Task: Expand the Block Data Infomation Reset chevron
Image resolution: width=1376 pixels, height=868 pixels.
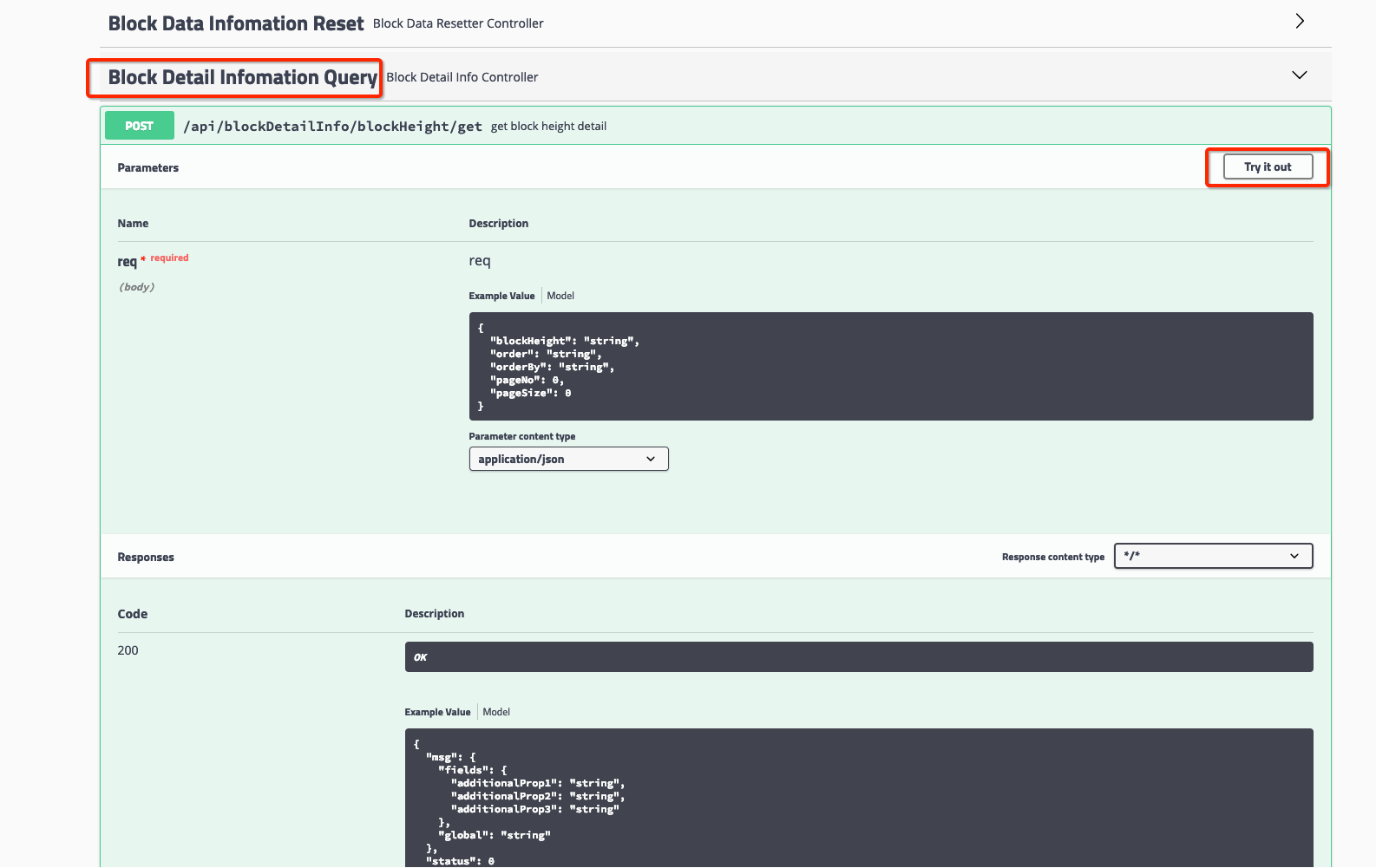Action: [x=1299, y=22]
